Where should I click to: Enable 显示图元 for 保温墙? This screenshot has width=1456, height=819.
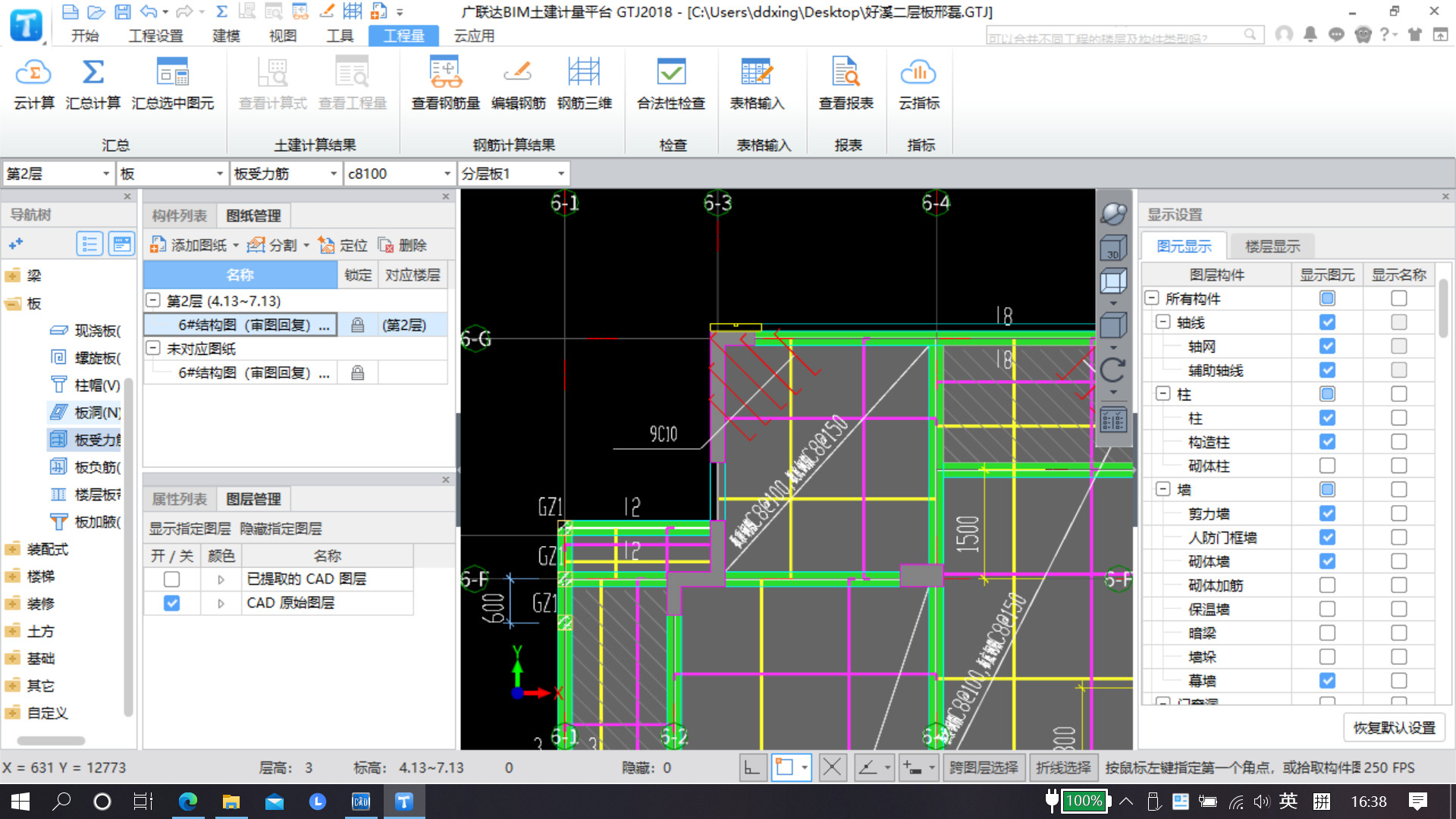coord(1327,609)
